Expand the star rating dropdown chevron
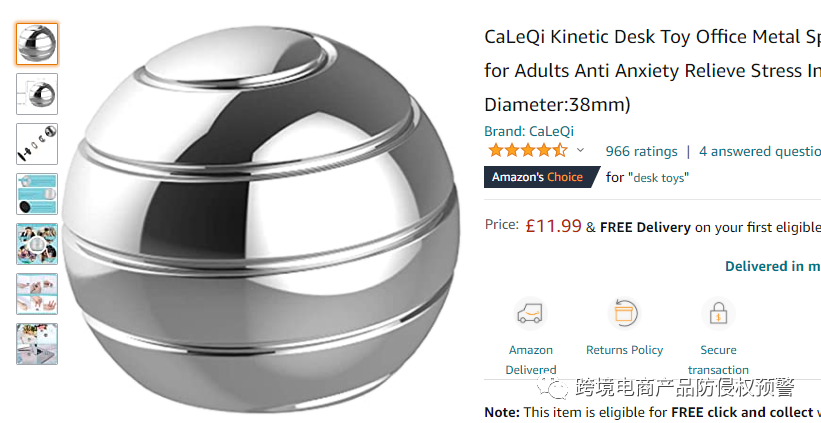The width and height of the screenshot is (821, 423). click(580, 151)
